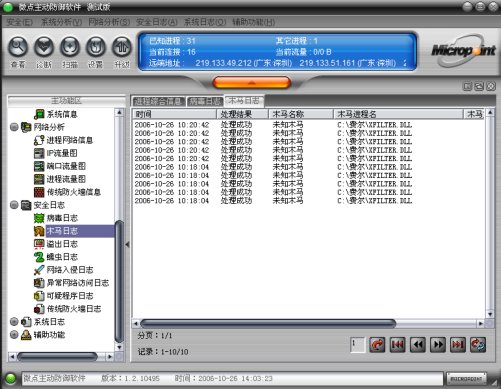Open the 设置 settings toolbar icon
This screenshot has width=501, height=389.
pos(96,47)
